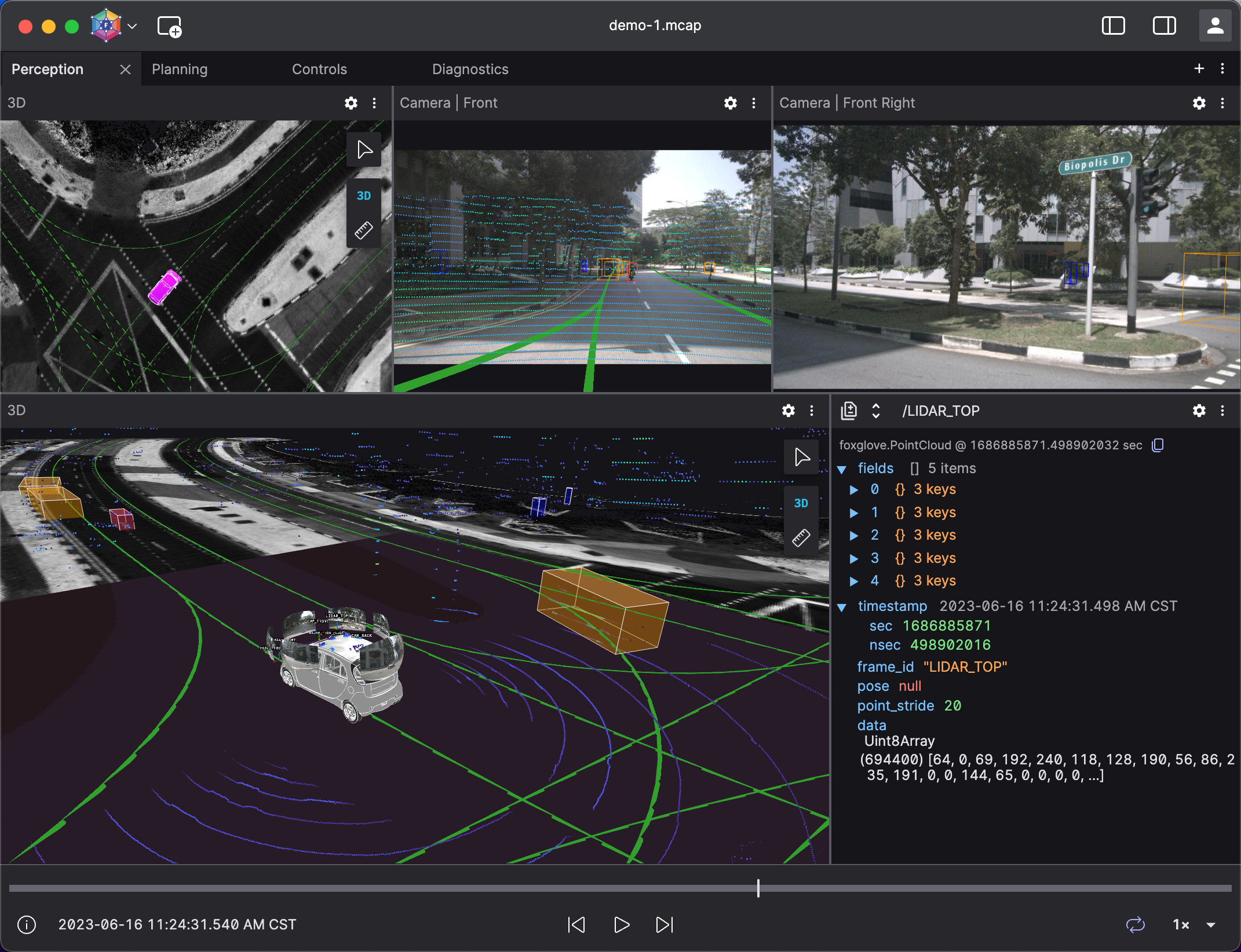Screen dimensions: 1241x952
Task: Click the add panel icon in title bar
Action: [x=169, y=27]
